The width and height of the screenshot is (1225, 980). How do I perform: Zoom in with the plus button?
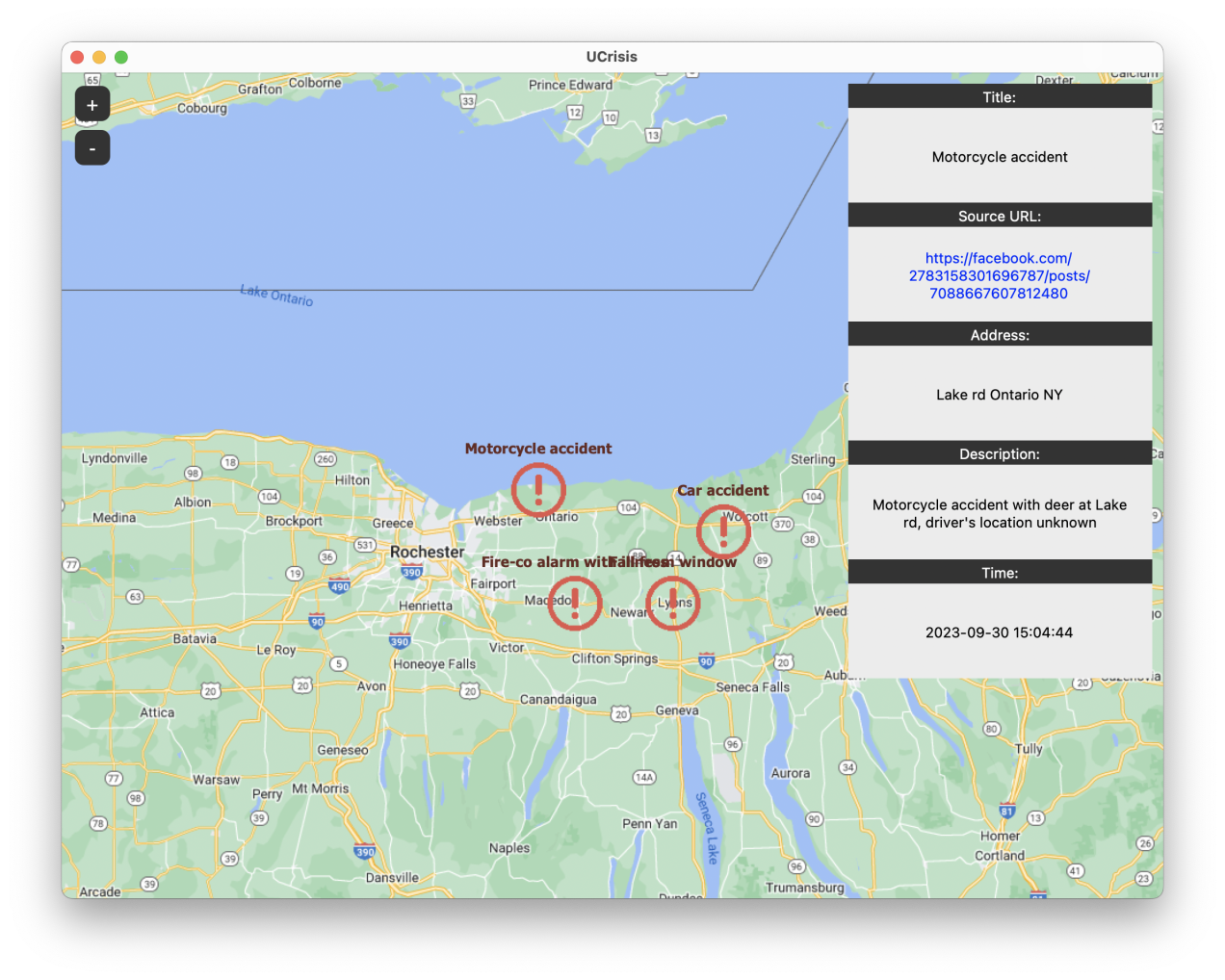click(91, 104)
